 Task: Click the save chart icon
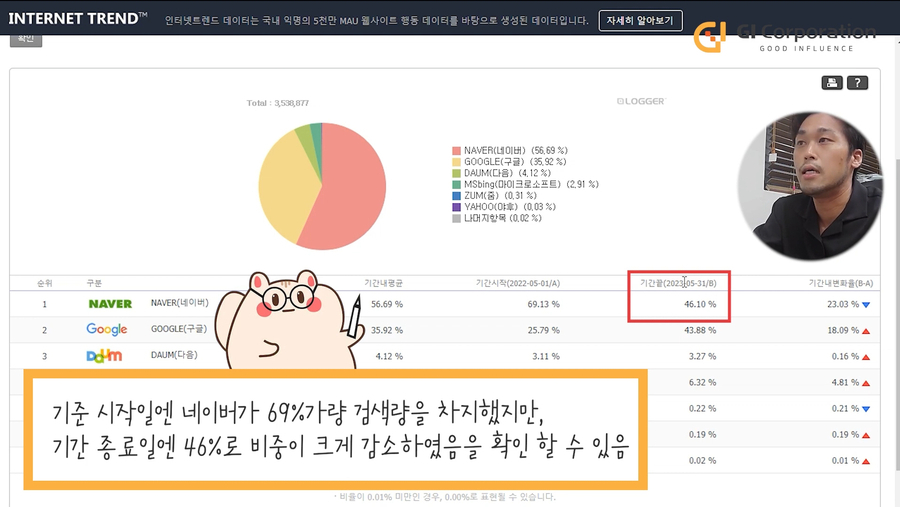click(832, 83)
